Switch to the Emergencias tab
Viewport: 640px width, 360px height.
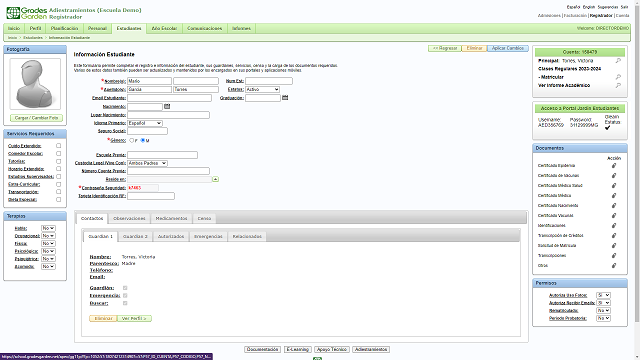(x=208, y=236)
